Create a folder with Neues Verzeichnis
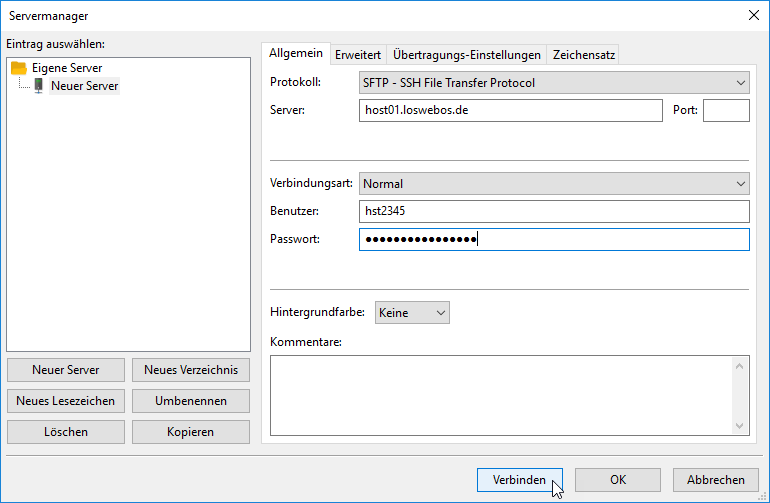This screenshot has height=503, width=770. [191, 370]
